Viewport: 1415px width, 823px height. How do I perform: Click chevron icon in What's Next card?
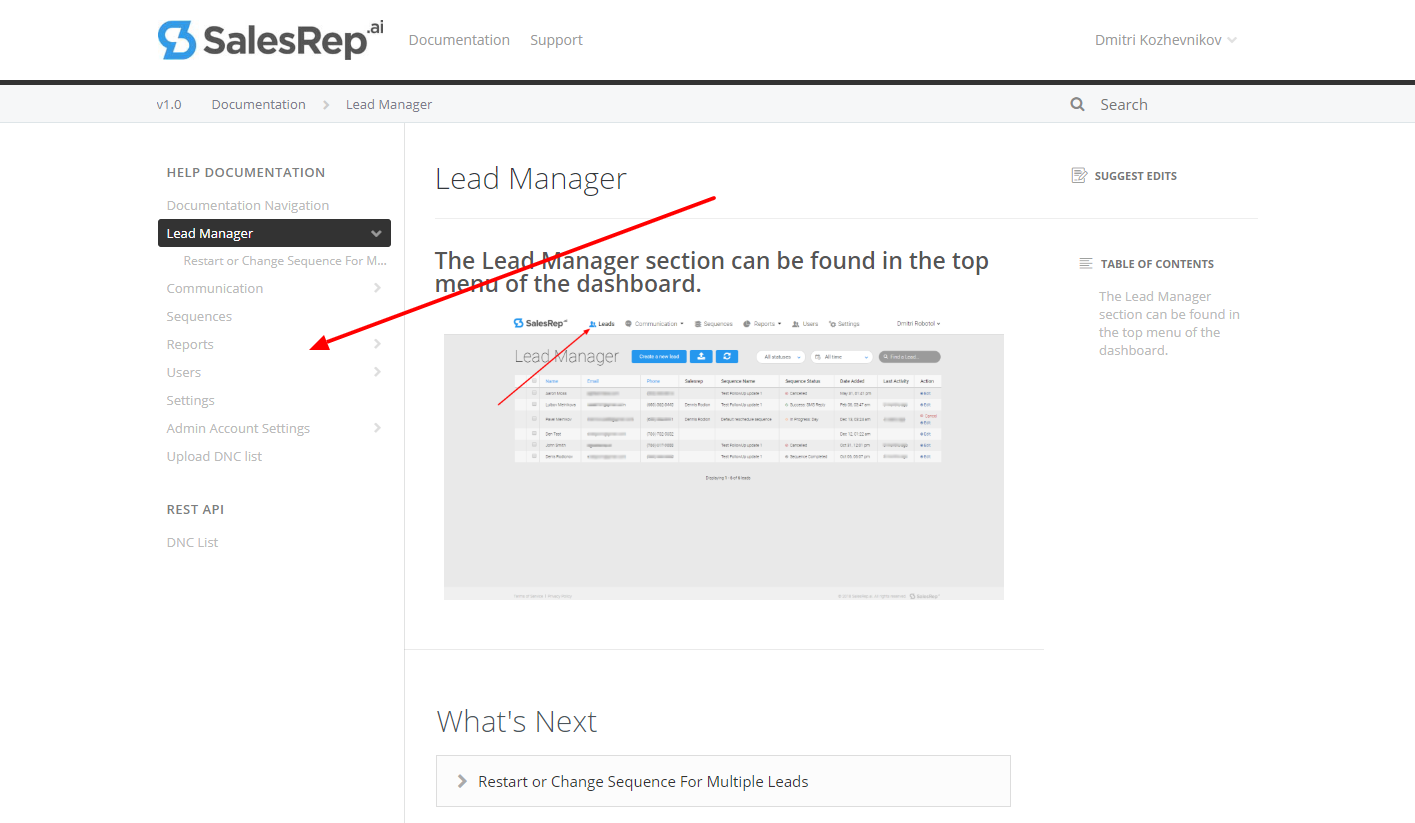coord(462,781)
